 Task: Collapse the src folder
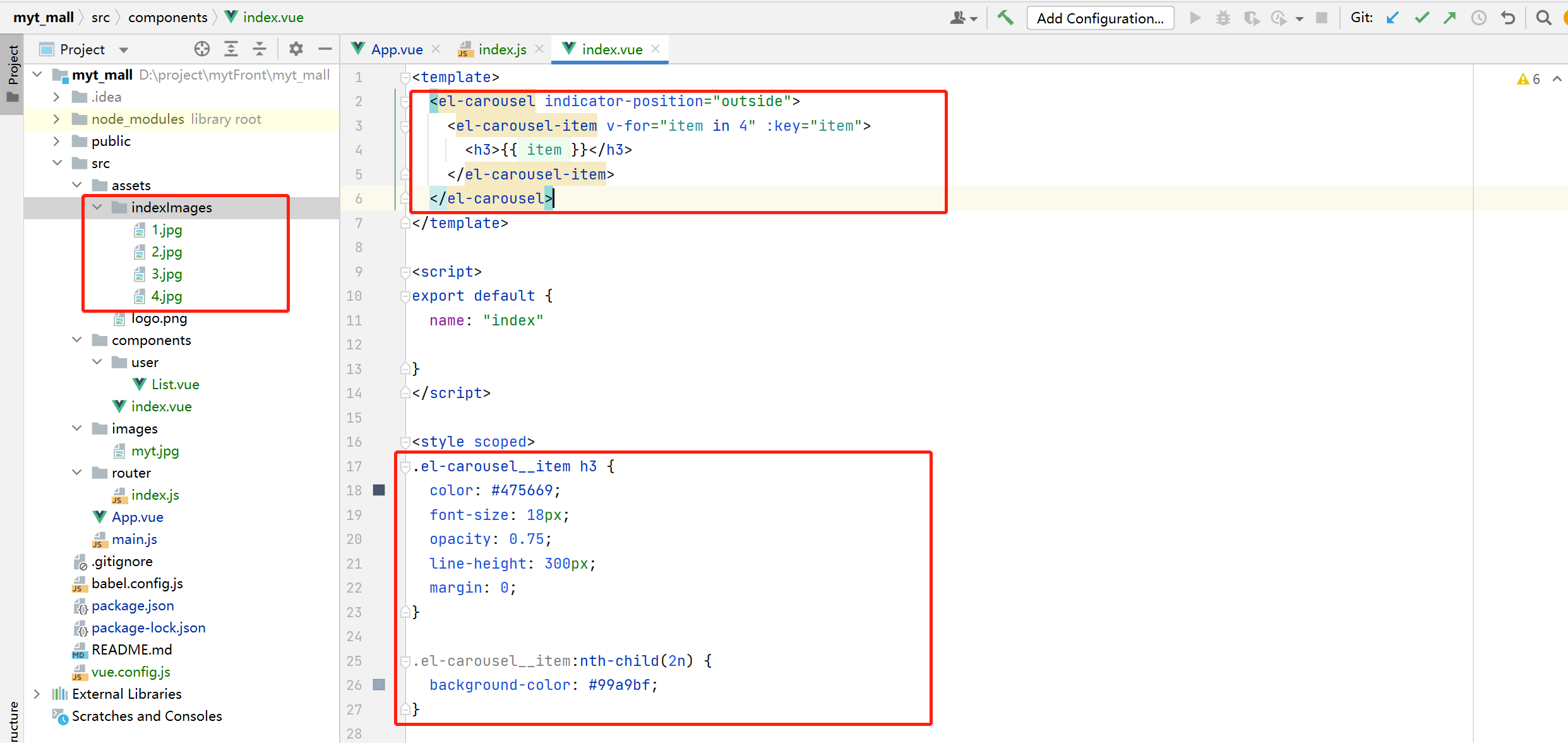(57, 163)
